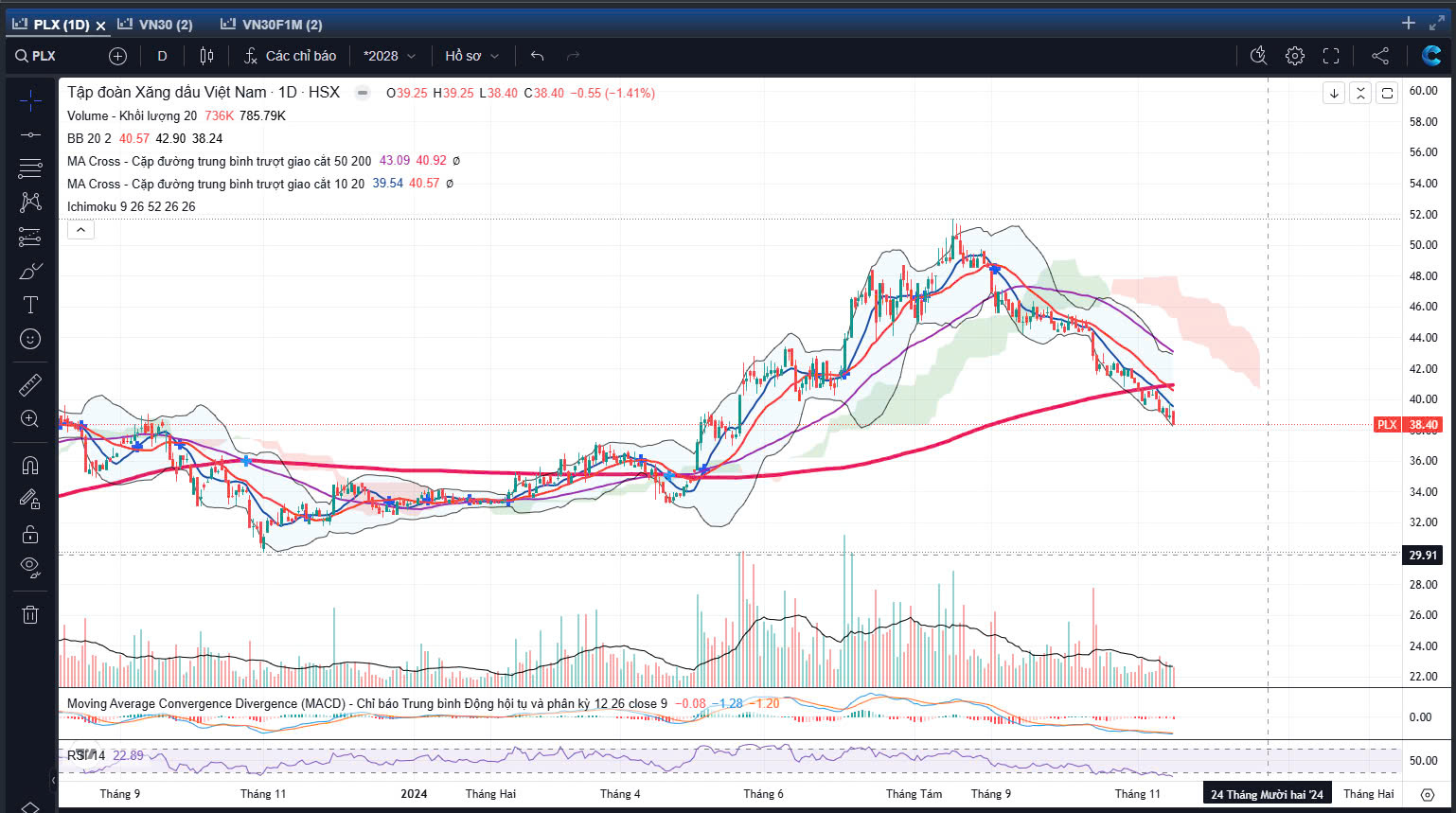
Task: Open the pattern drawing tools
Action: pyautogui.click(x=30, y=202)
